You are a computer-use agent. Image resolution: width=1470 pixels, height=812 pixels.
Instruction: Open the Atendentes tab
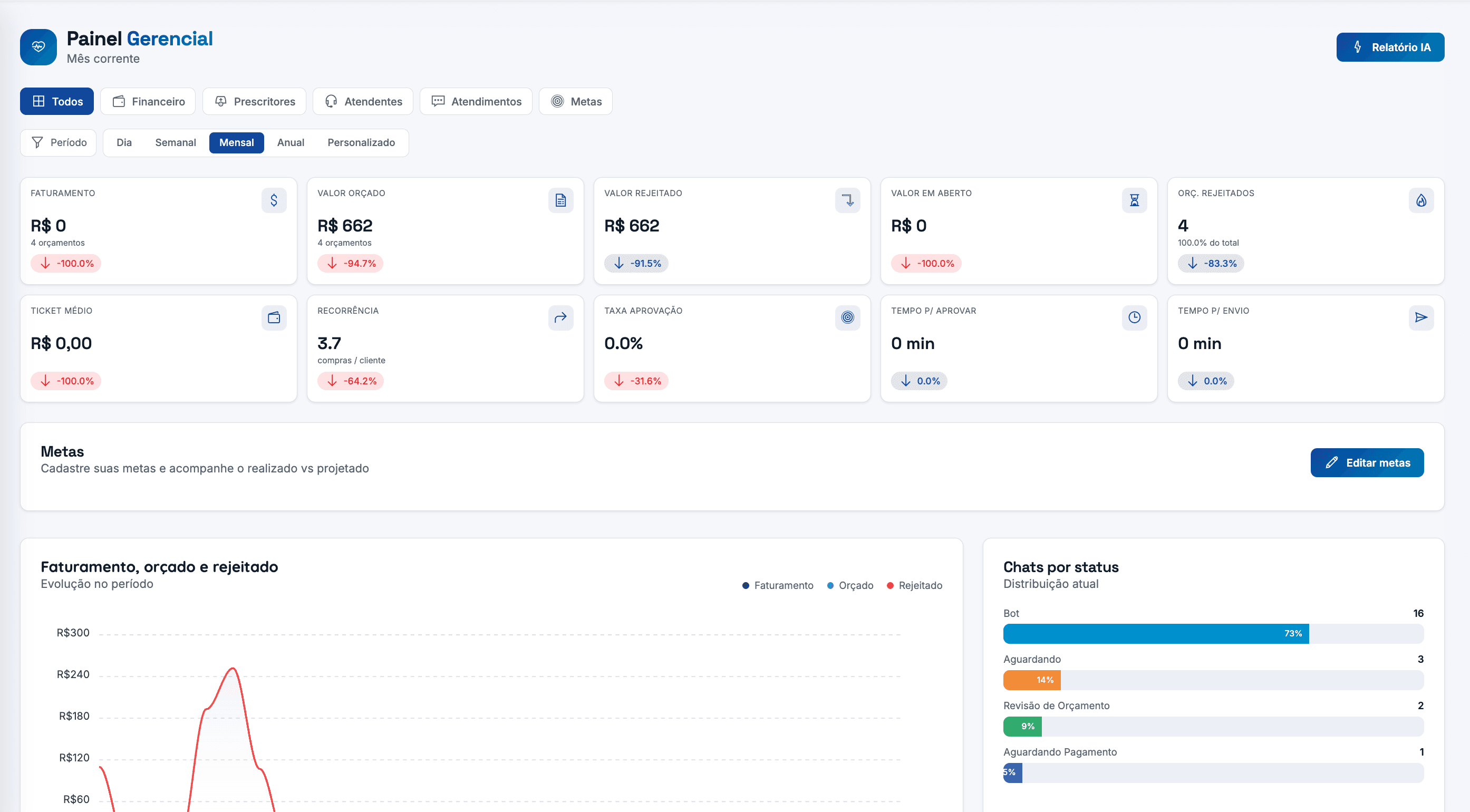363,102
